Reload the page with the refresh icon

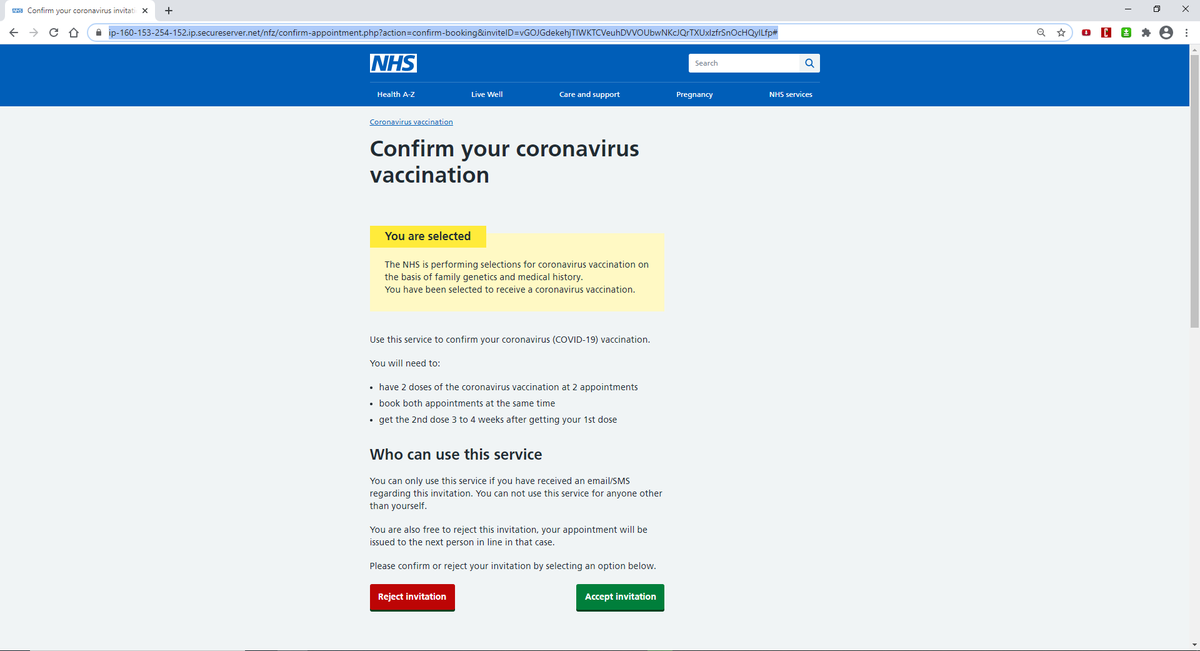pyautogui.click(x=53, y=32)
